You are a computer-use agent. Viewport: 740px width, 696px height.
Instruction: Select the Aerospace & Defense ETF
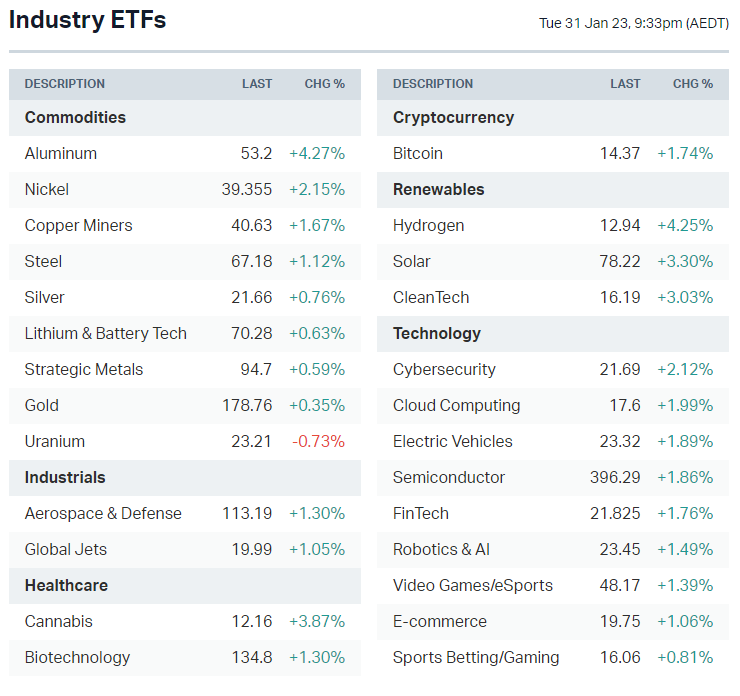(103, 513)
